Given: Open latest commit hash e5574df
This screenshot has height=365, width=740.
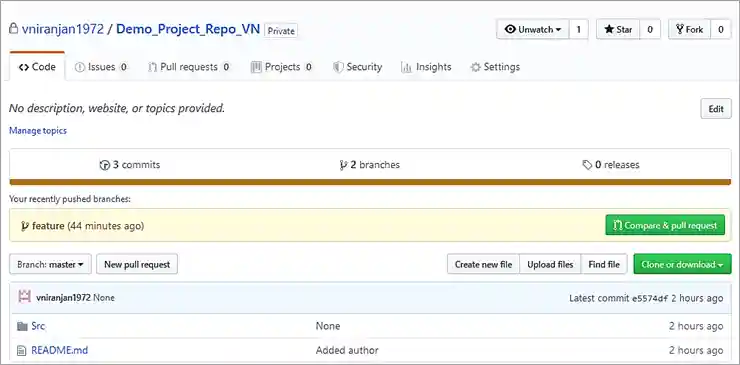Looking at the screenshot, I should [650, 298].
